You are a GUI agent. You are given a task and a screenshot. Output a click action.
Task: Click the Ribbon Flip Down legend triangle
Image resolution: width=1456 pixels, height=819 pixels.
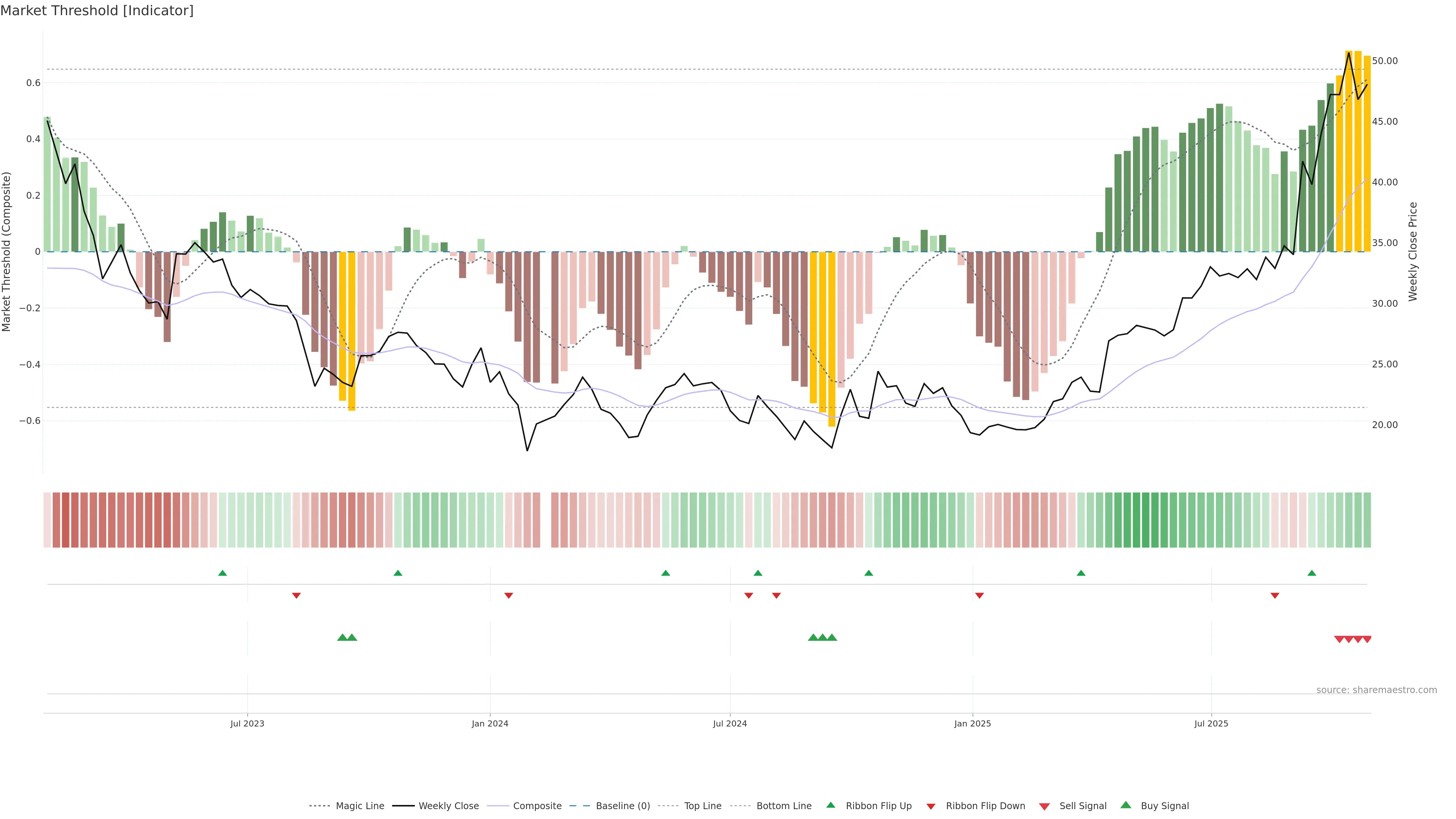click(x=930, y=806)
